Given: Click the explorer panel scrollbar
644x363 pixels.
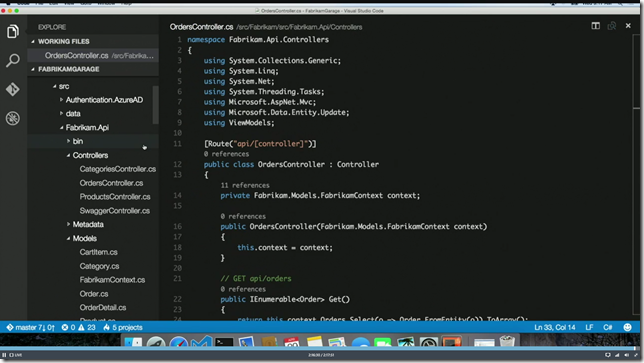Looking at the screenshot, I should [x=155, y=105].
